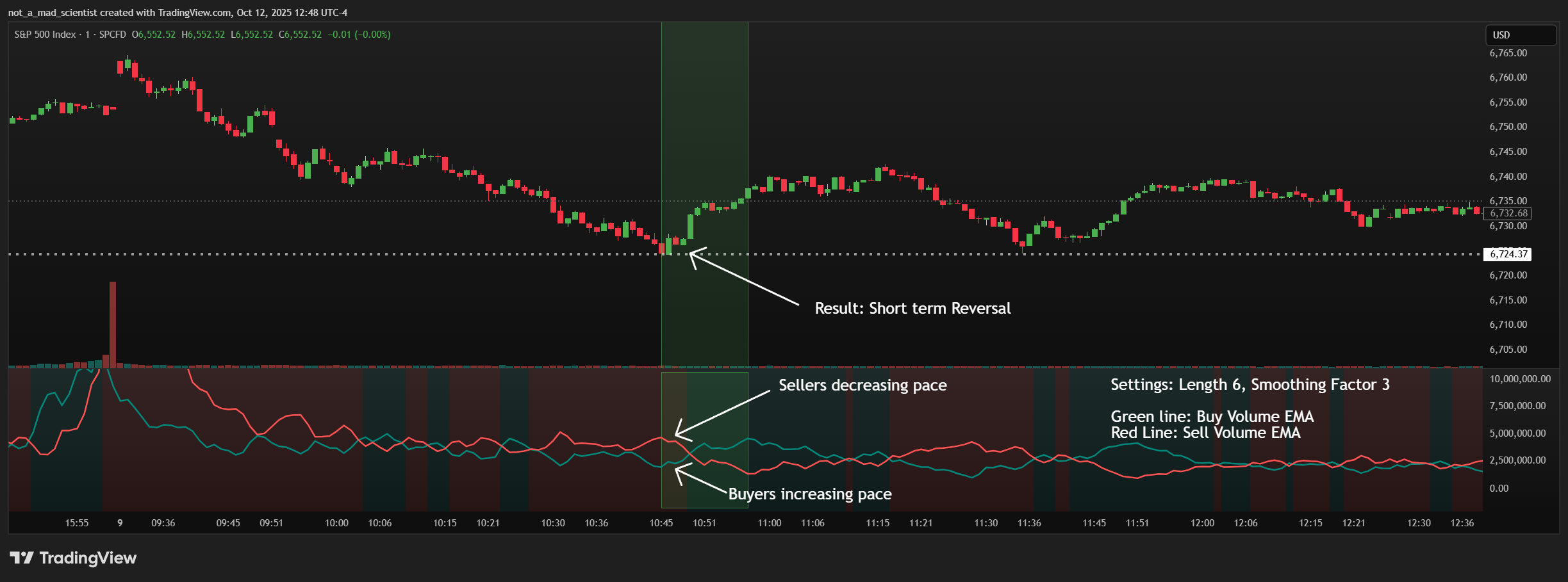Click the 6,720.00 price axis label
The height and width of the screenshot is (582, 1568).
pyautogui.click(x=1508, y=275)
